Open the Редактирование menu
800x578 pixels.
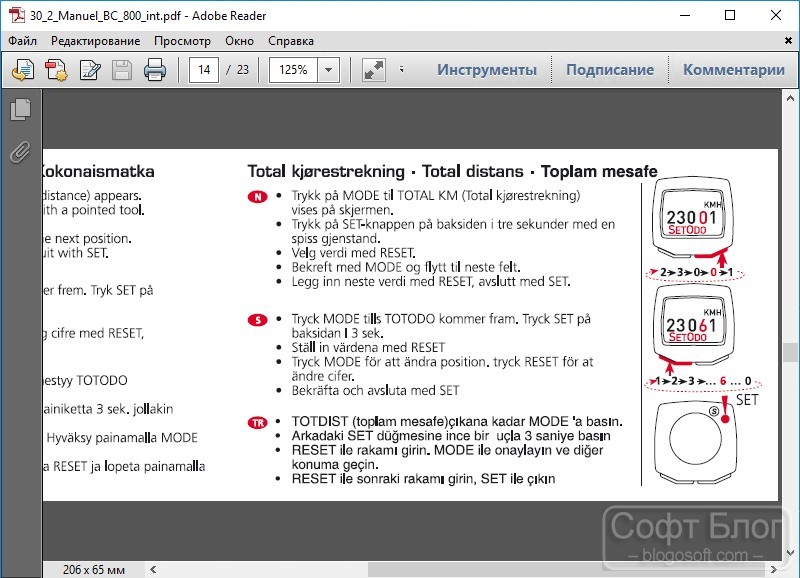(95, 41)
